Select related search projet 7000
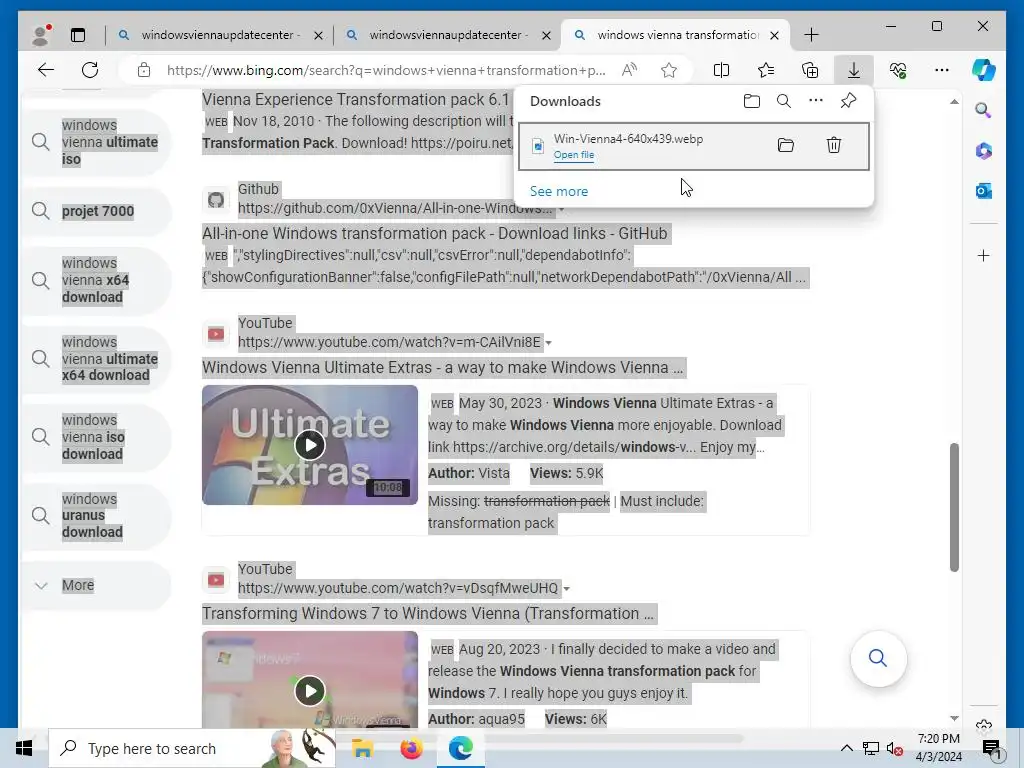The height and width of the screenshot is (768, 1024). [96, 211]
